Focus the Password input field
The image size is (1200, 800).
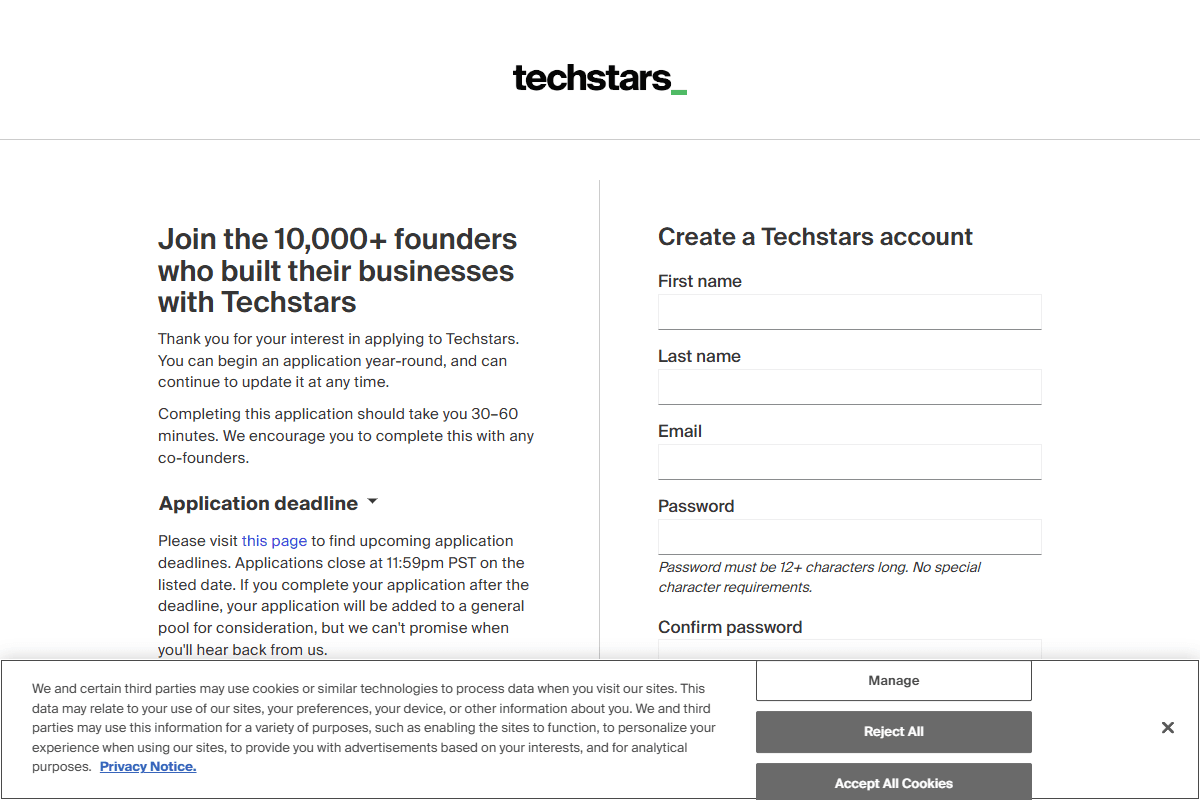coord(849,537)
